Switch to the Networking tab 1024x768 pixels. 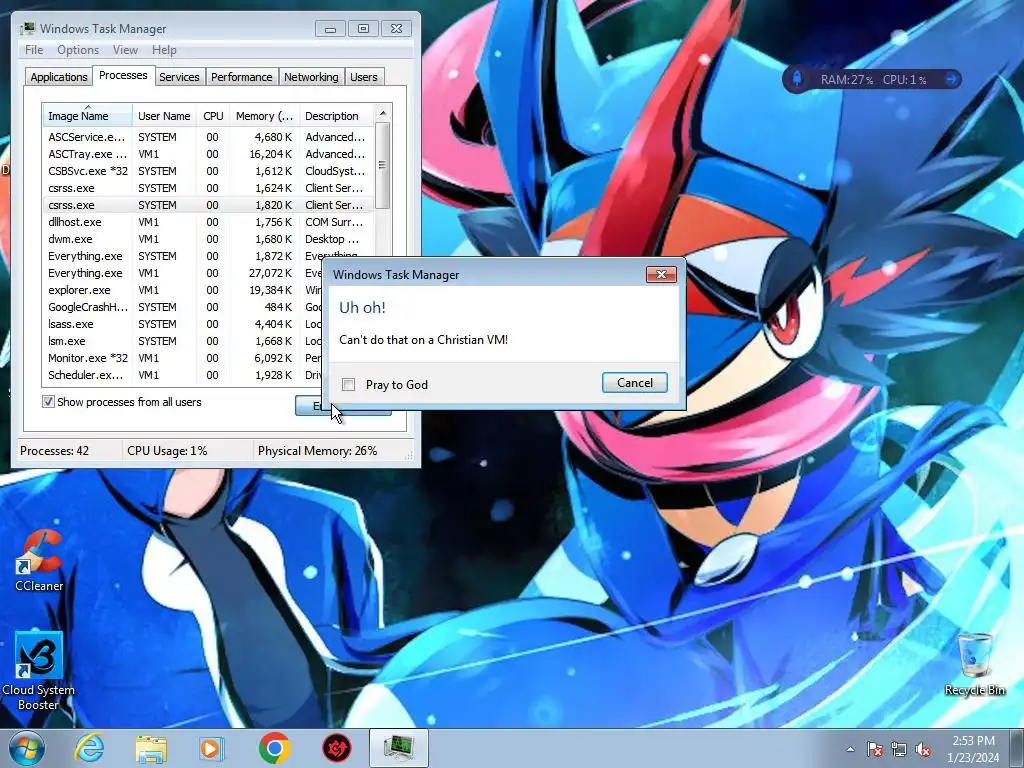tap(311, 76)
